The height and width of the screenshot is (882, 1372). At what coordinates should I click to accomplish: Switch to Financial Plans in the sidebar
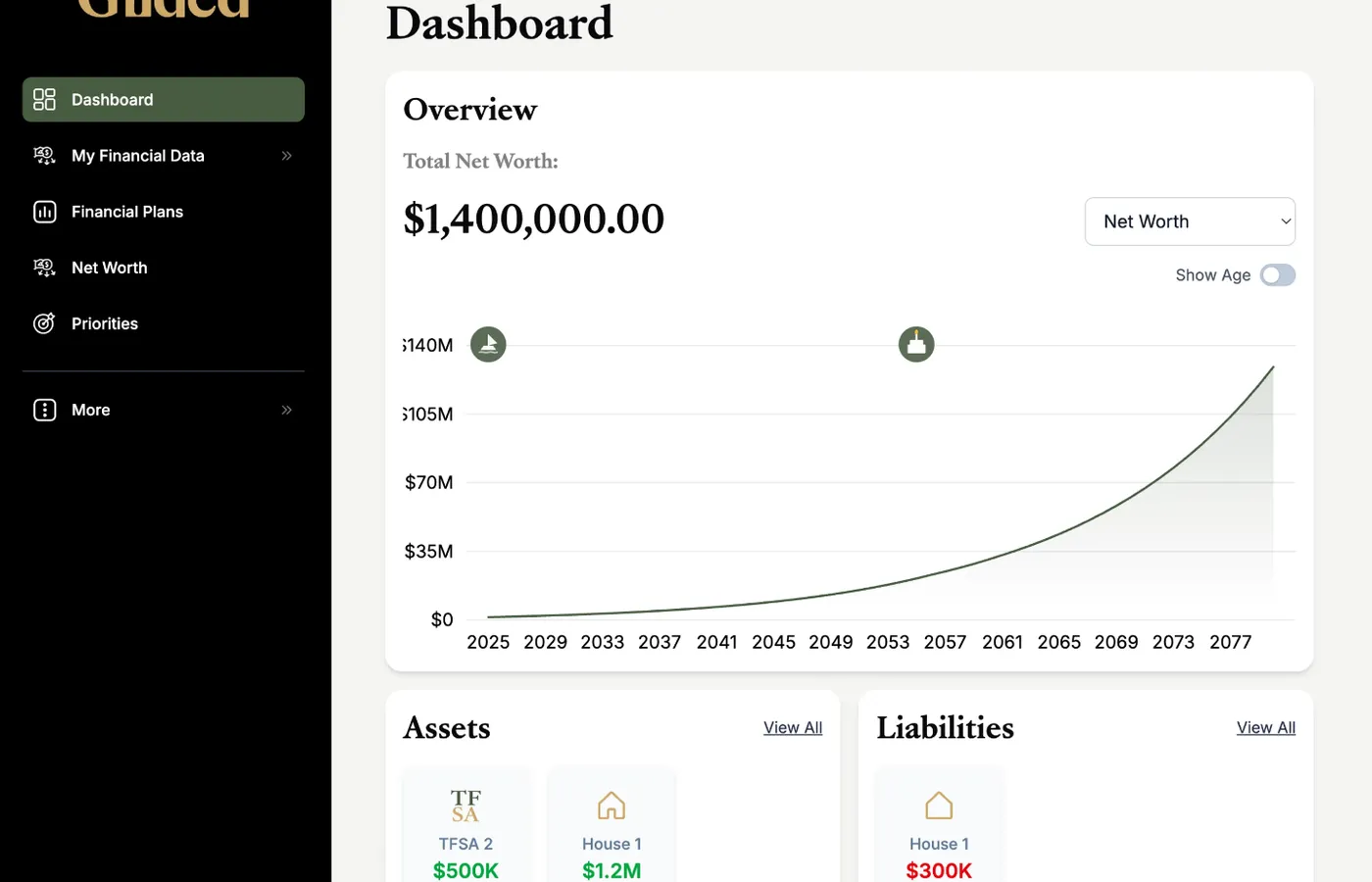coord(127,211)
